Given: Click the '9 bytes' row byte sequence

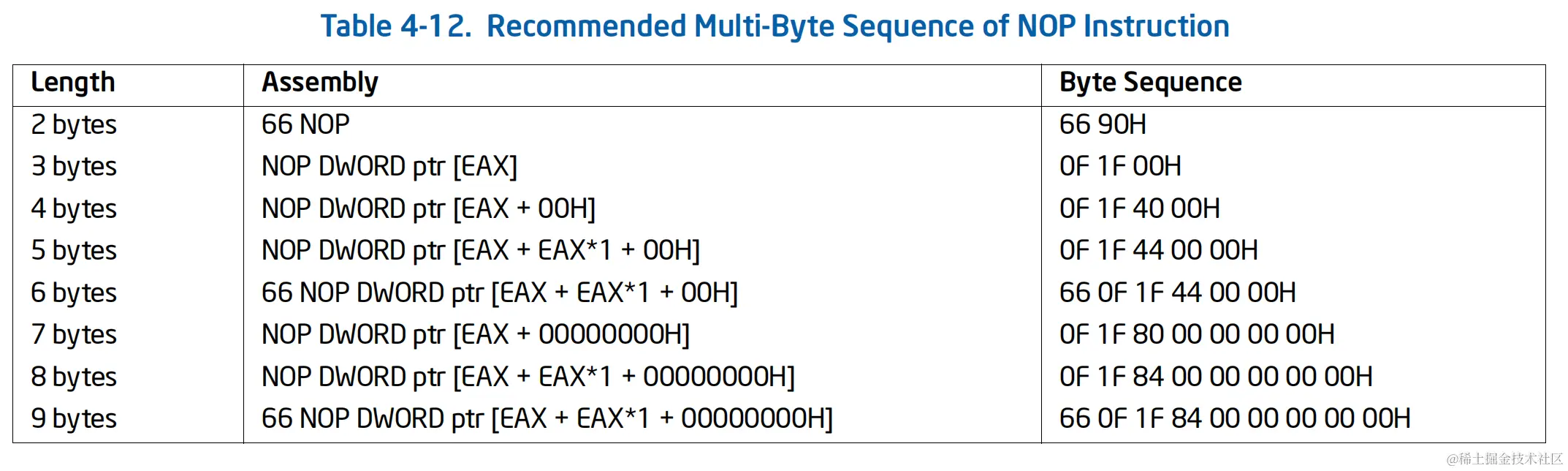Looking at the screenshot, I should (1235, 418).
